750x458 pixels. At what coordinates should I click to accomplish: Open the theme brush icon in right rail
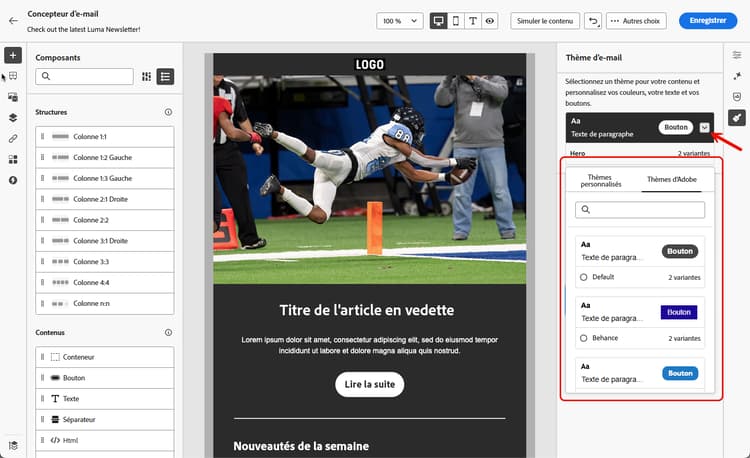tap(737, 118)
